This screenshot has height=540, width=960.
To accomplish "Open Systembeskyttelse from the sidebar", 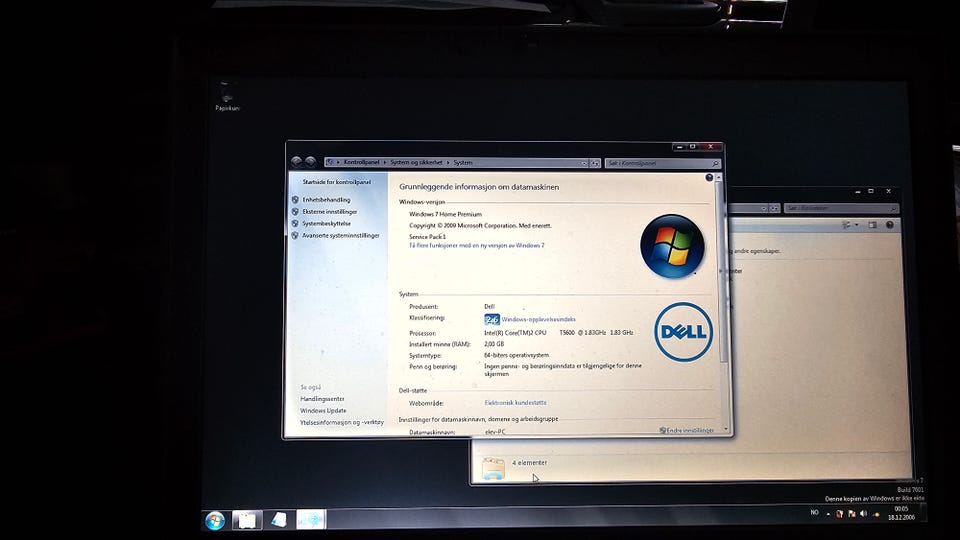I will [326, 223].
